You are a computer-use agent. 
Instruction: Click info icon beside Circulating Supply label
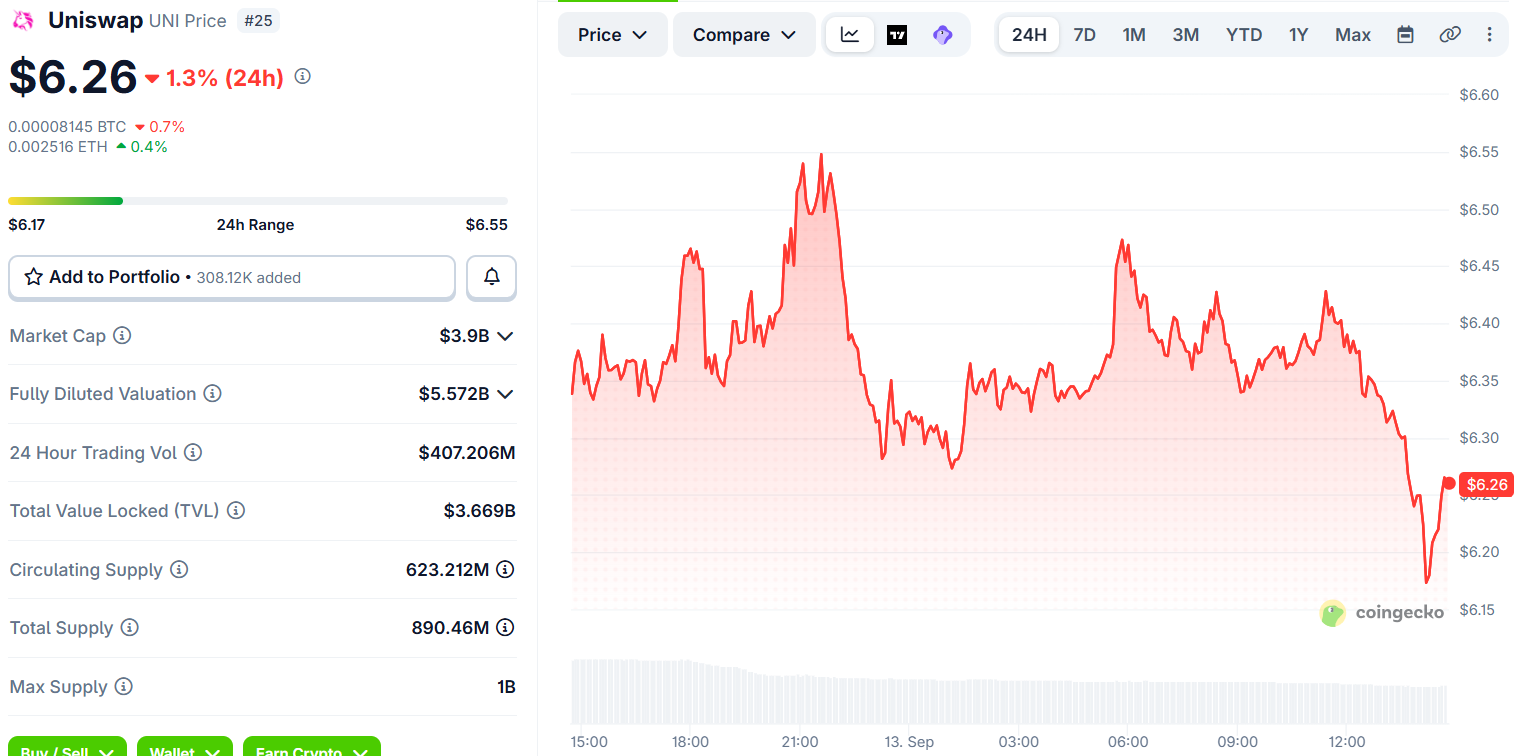point(179,570)
